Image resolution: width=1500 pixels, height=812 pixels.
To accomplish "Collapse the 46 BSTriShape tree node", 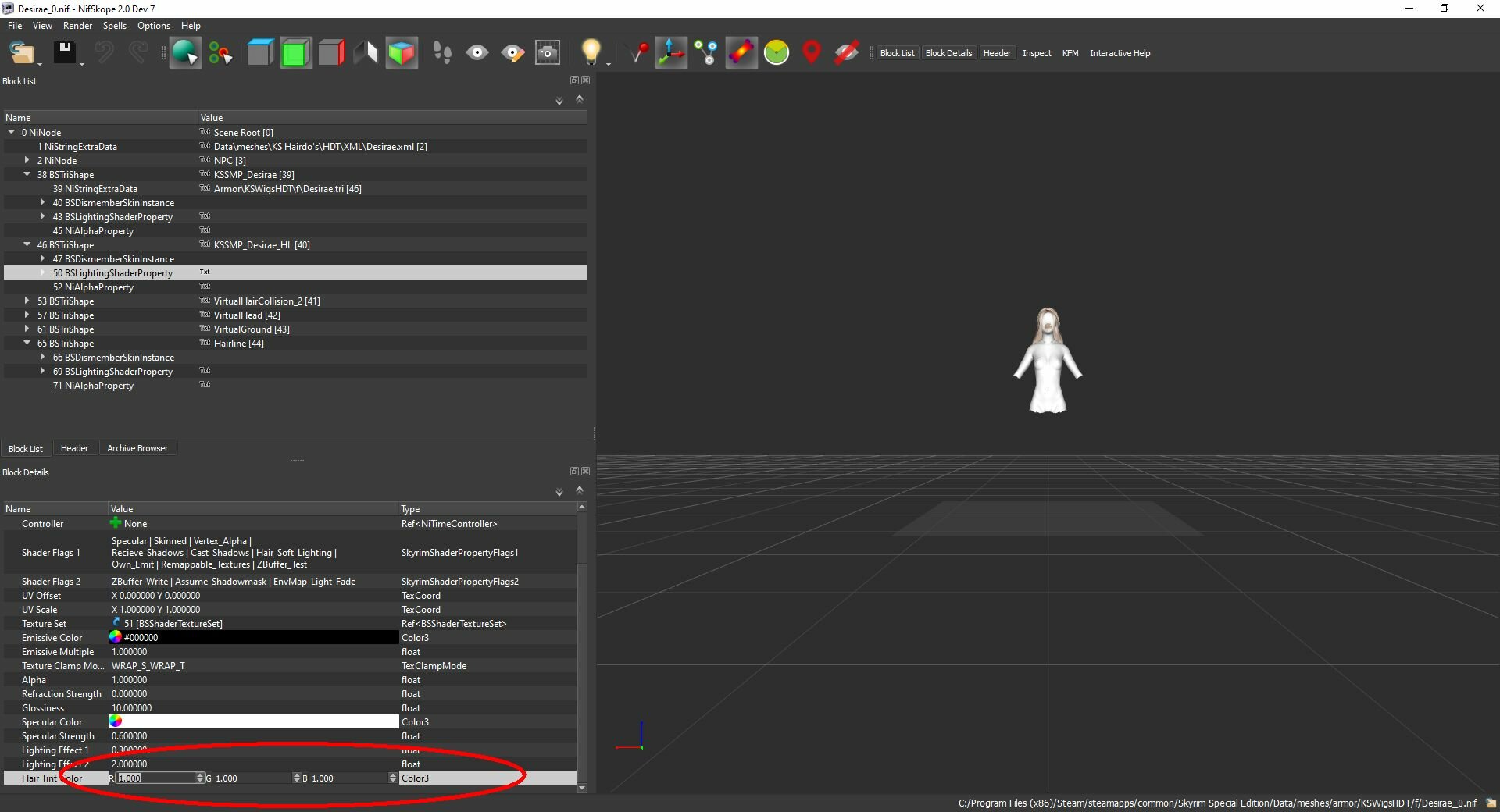I will [x=27, y=244].
